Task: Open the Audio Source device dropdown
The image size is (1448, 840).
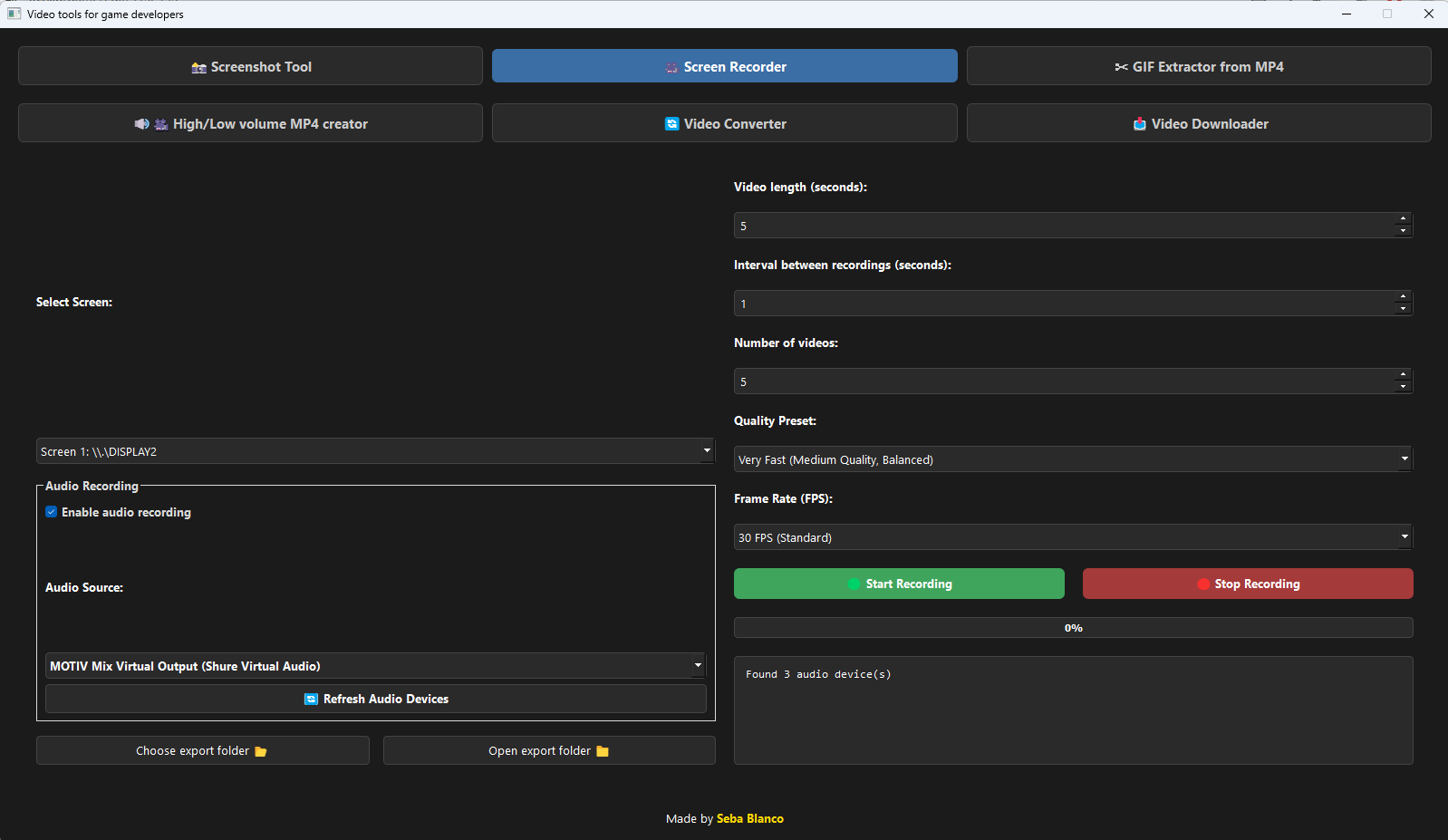Action: [x=375, y=666]
